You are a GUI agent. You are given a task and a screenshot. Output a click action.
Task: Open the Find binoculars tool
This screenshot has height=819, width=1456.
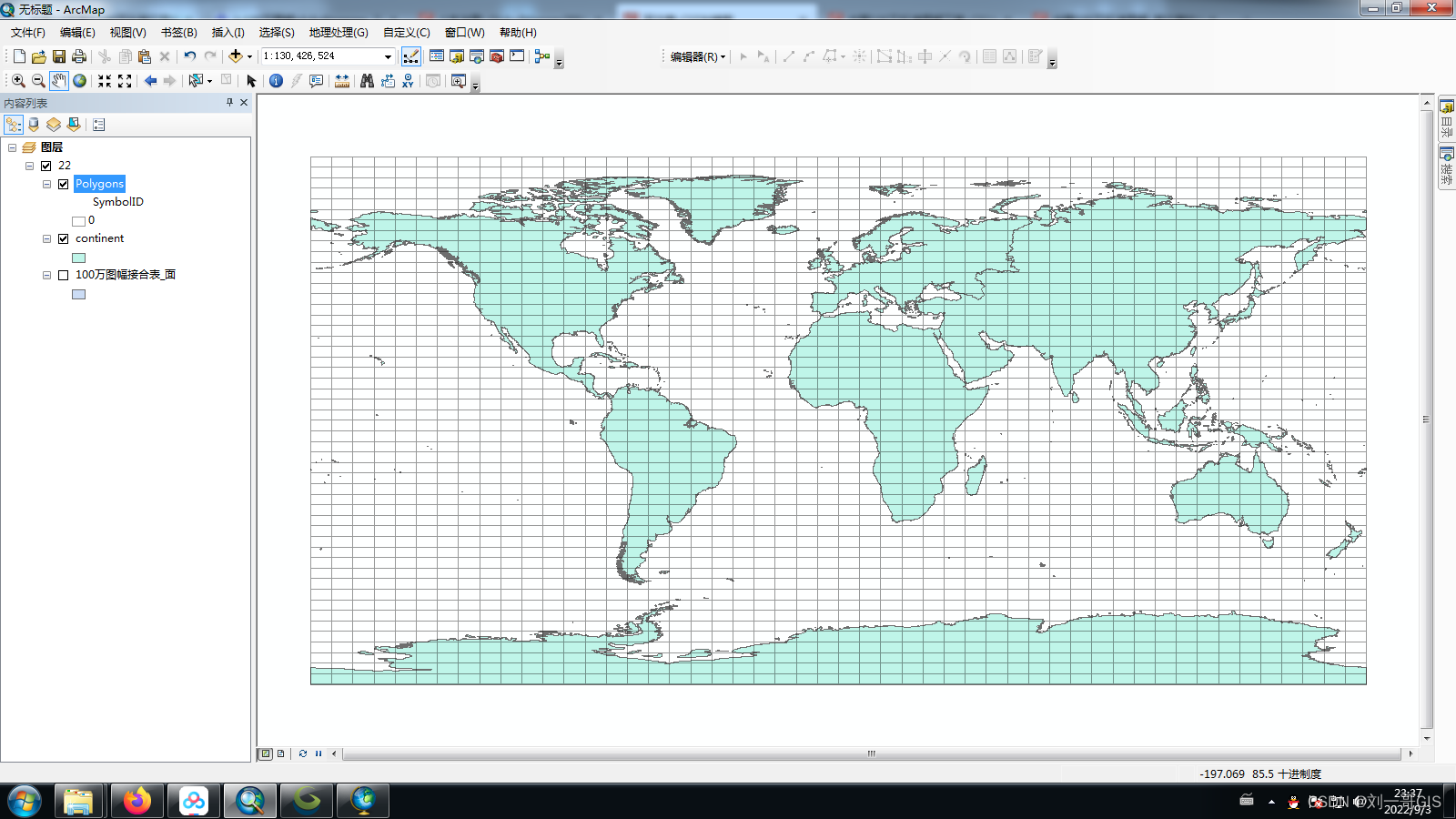(367, 81)
